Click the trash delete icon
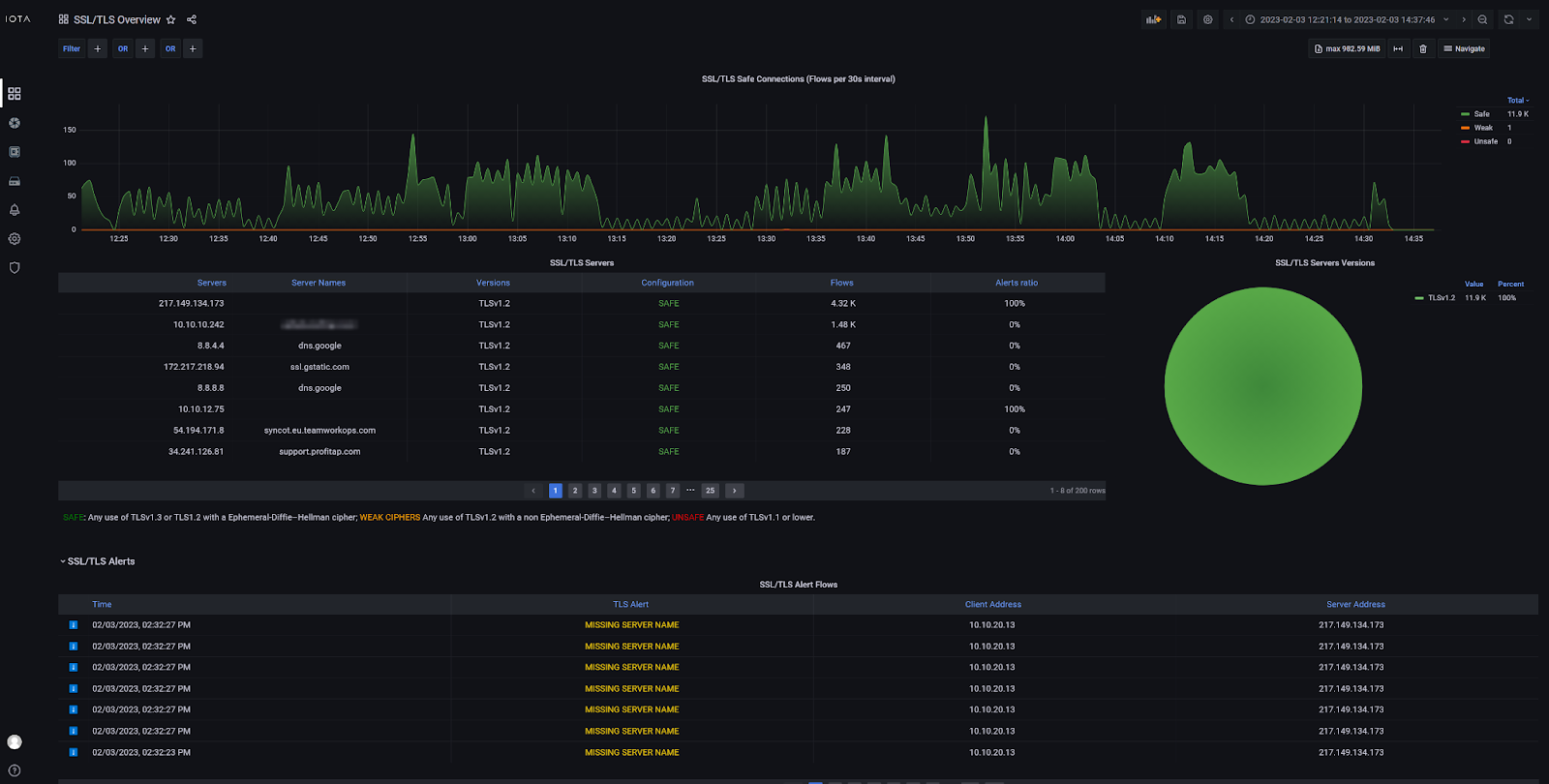 coord(1423,48)
